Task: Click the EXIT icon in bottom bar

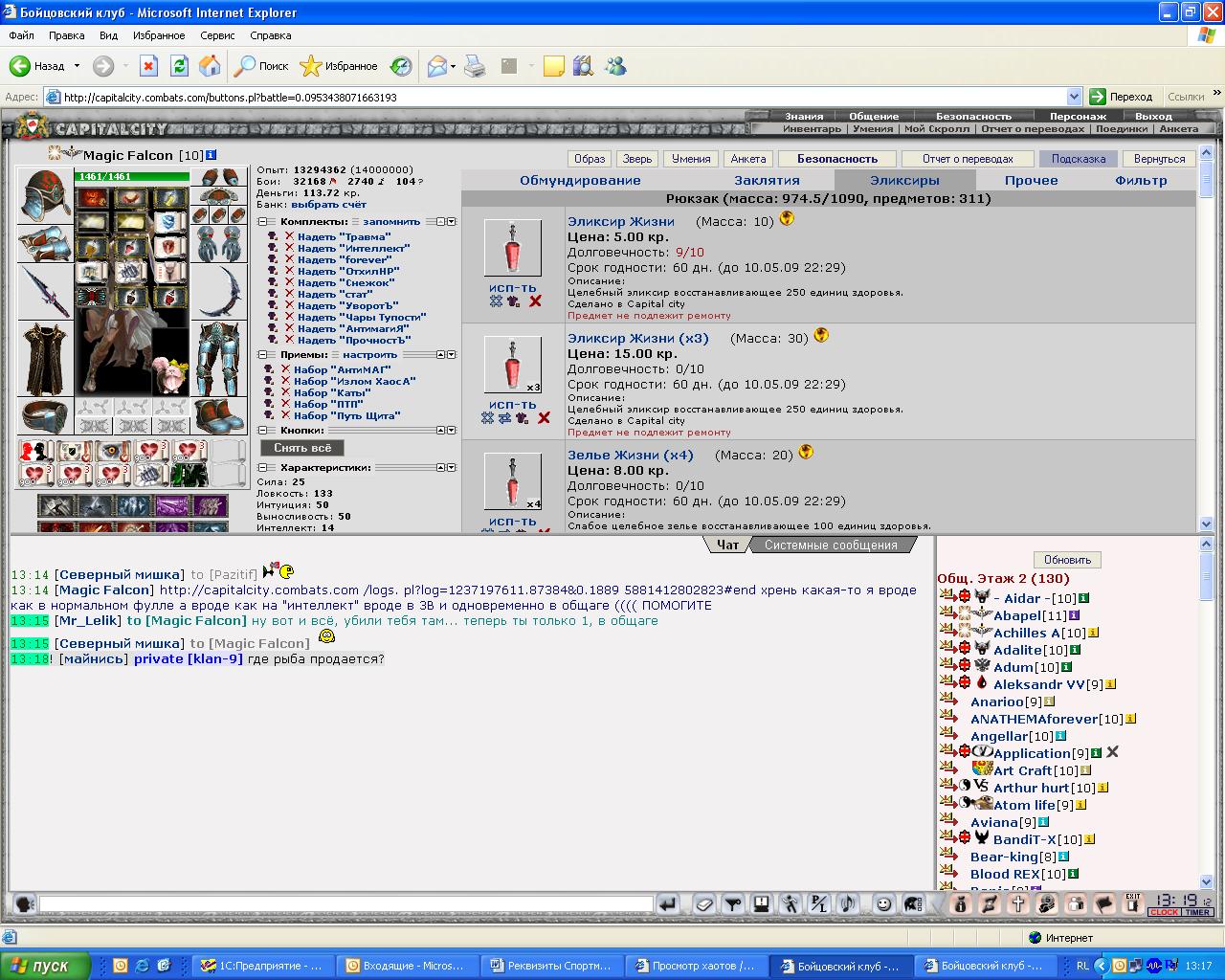Action: 1133,902
